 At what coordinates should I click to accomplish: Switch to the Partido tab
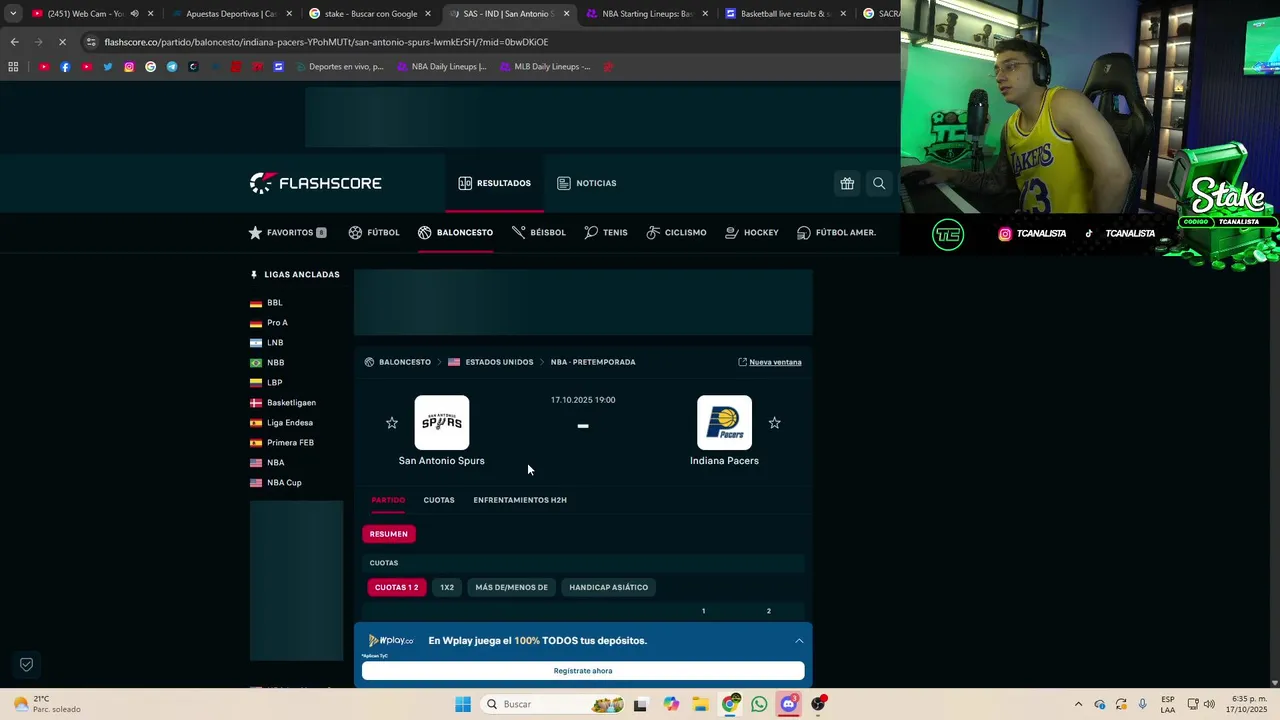[388, 500]
